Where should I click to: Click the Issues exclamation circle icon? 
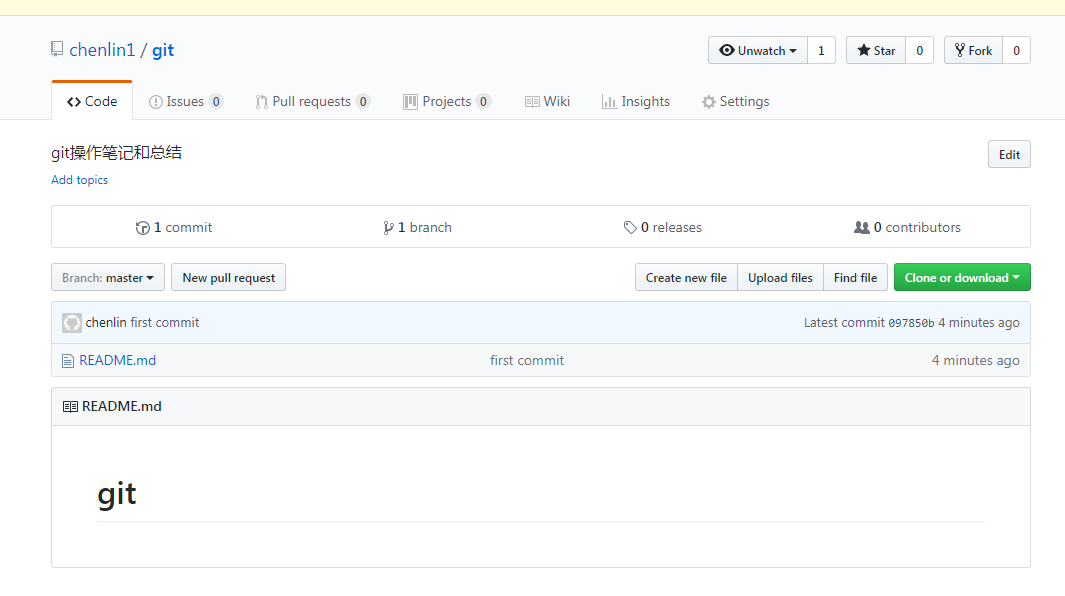[156, 102]
